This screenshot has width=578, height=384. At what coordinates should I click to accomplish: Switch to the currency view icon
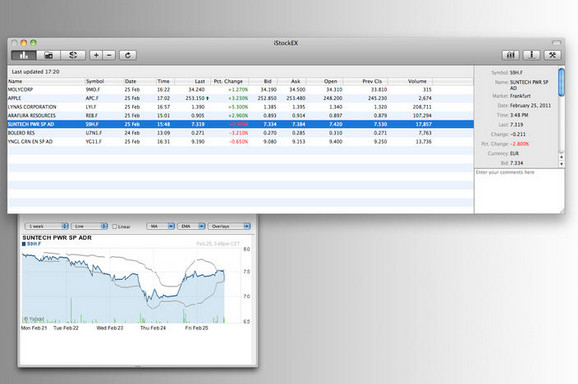coord(73,55)
